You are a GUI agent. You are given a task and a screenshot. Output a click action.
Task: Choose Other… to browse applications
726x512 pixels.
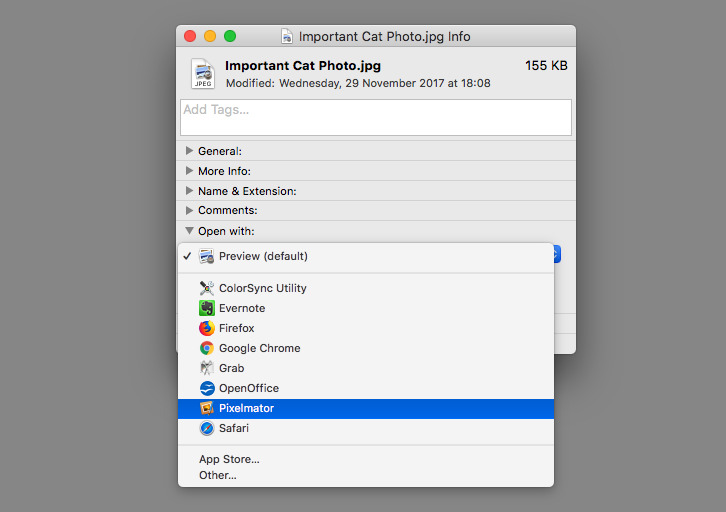tap(366, 475)
